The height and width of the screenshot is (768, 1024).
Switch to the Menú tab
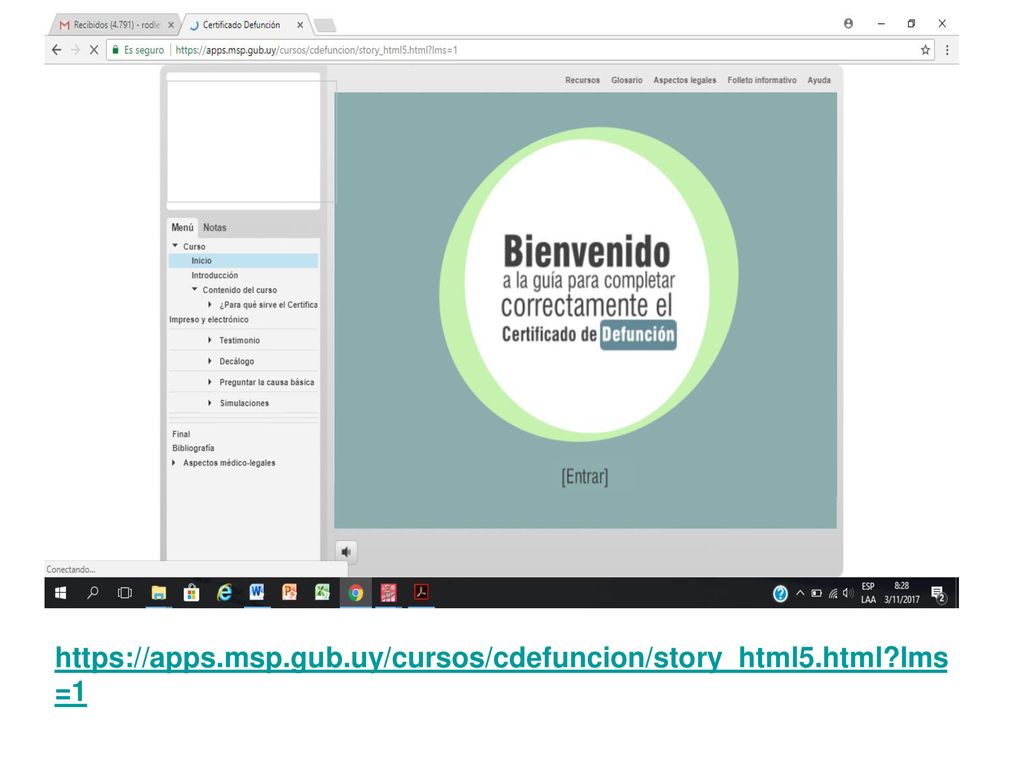[182, 227]
